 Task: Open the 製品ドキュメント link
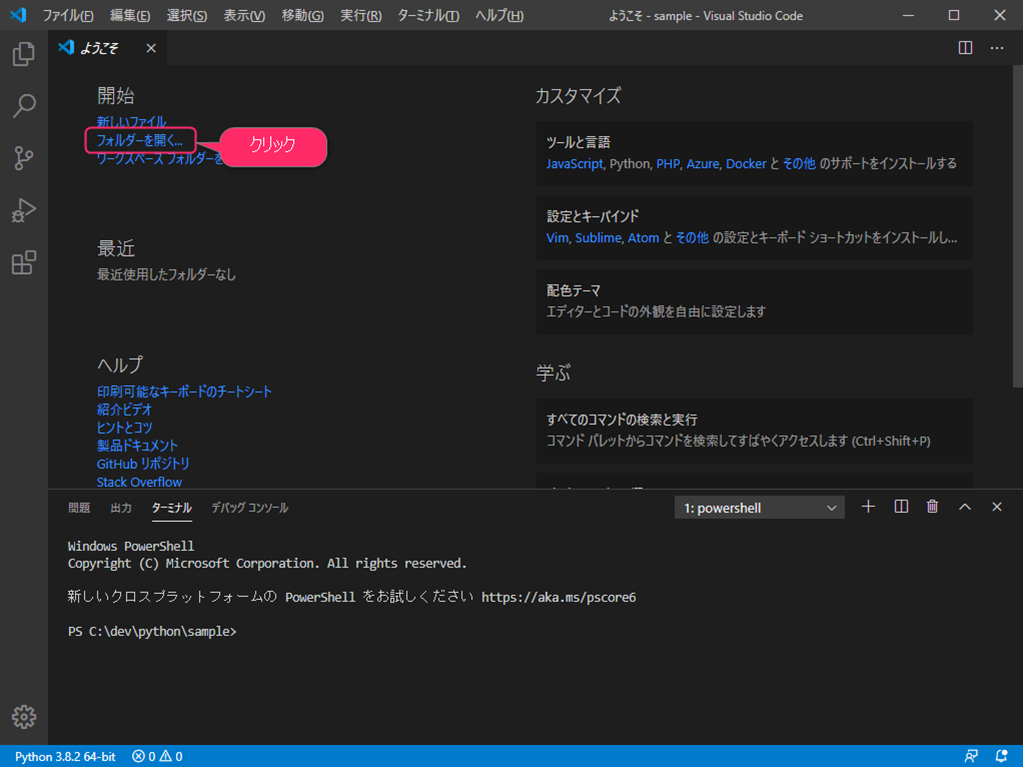pyautogui.click(x=137, y=445)
